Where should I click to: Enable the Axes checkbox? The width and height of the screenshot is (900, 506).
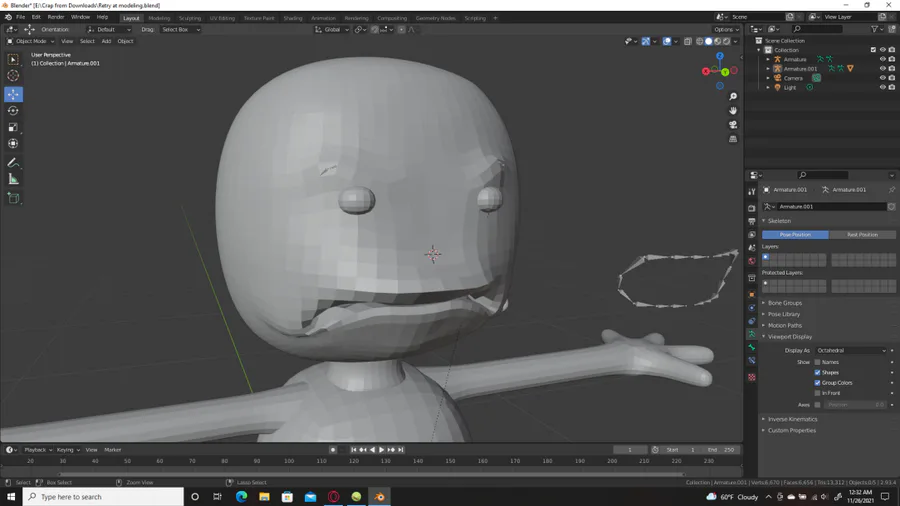click(817, 405)
